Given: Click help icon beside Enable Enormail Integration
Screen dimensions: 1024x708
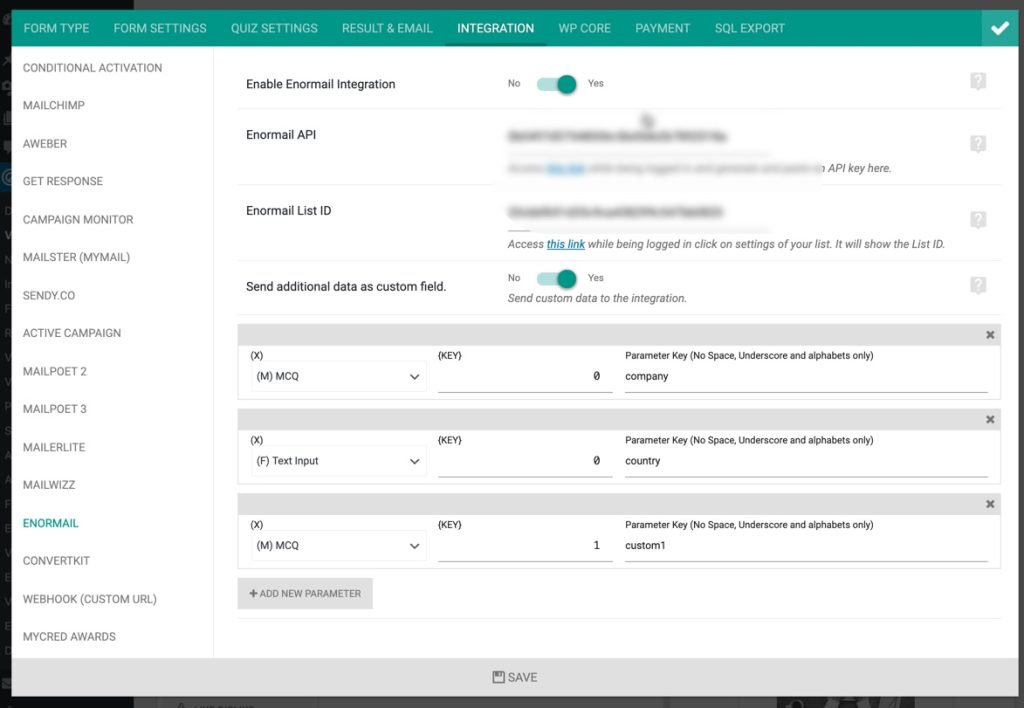Looking at the screenshot, I should (979, 82).
